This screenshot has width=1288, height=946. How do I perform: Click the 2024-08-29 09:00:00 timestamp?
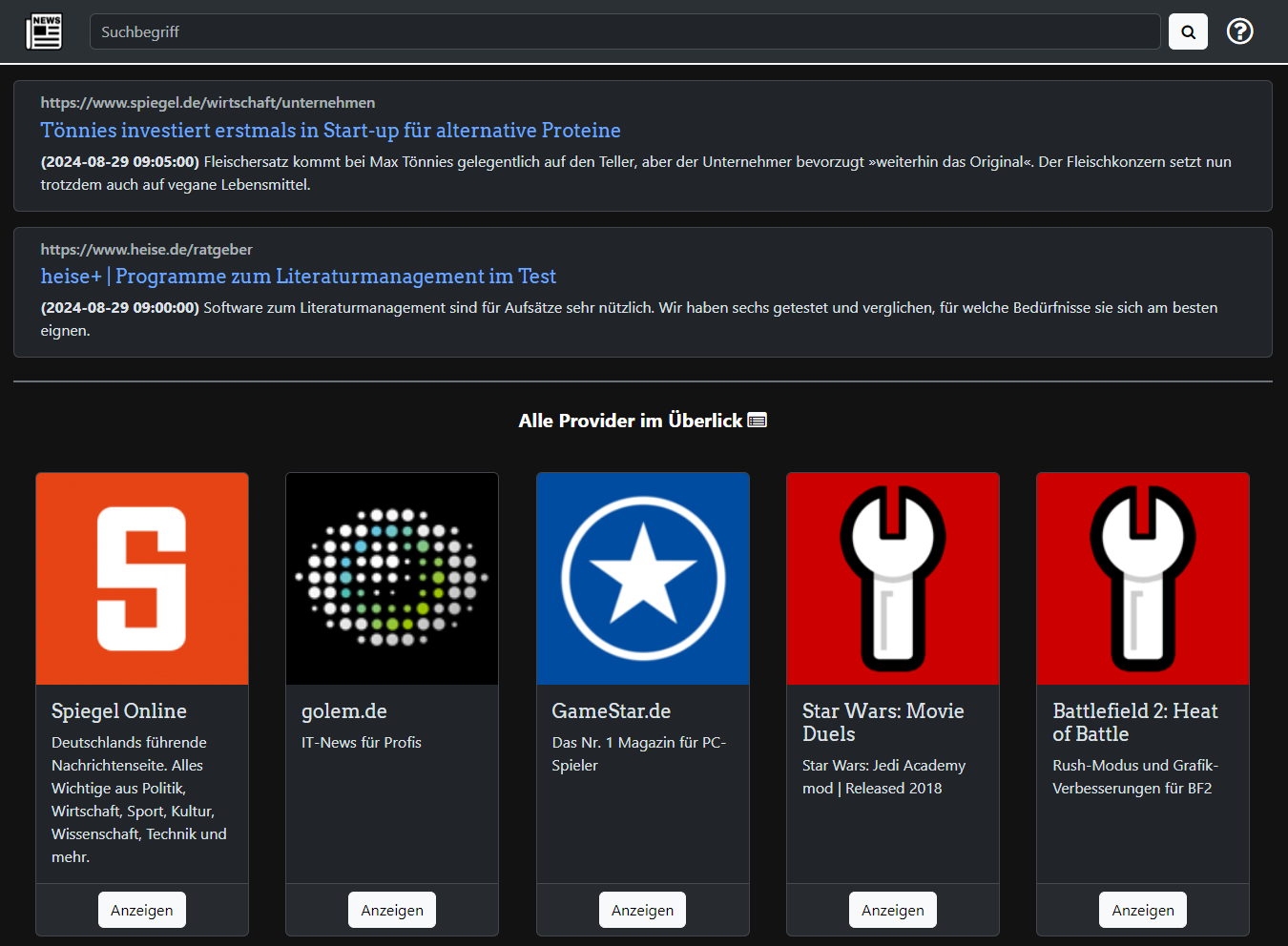pyautogui.click(x=120, y=308)
